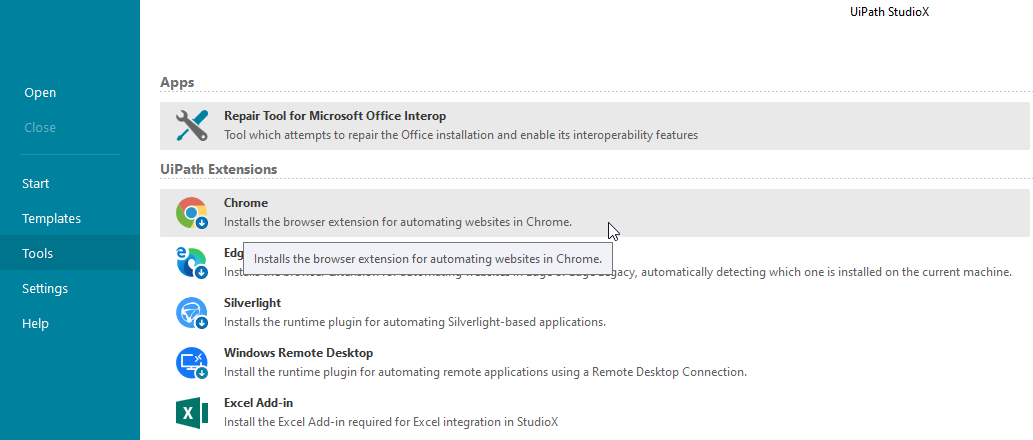This screenshot has width=1033, height=440.
Task: Go to the Start page
Action: click(x=36, y=184)
